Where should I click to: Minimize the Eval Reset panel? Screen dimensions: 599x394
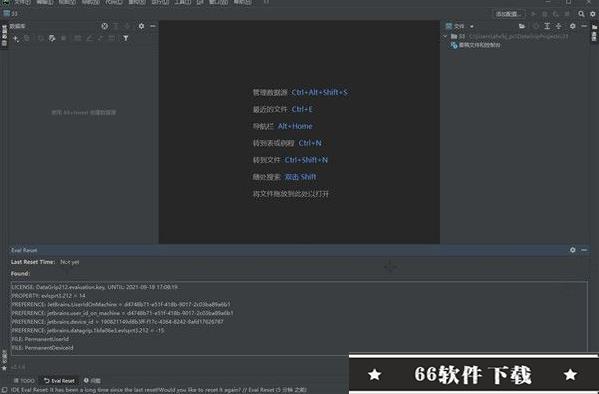coord(584,250)
